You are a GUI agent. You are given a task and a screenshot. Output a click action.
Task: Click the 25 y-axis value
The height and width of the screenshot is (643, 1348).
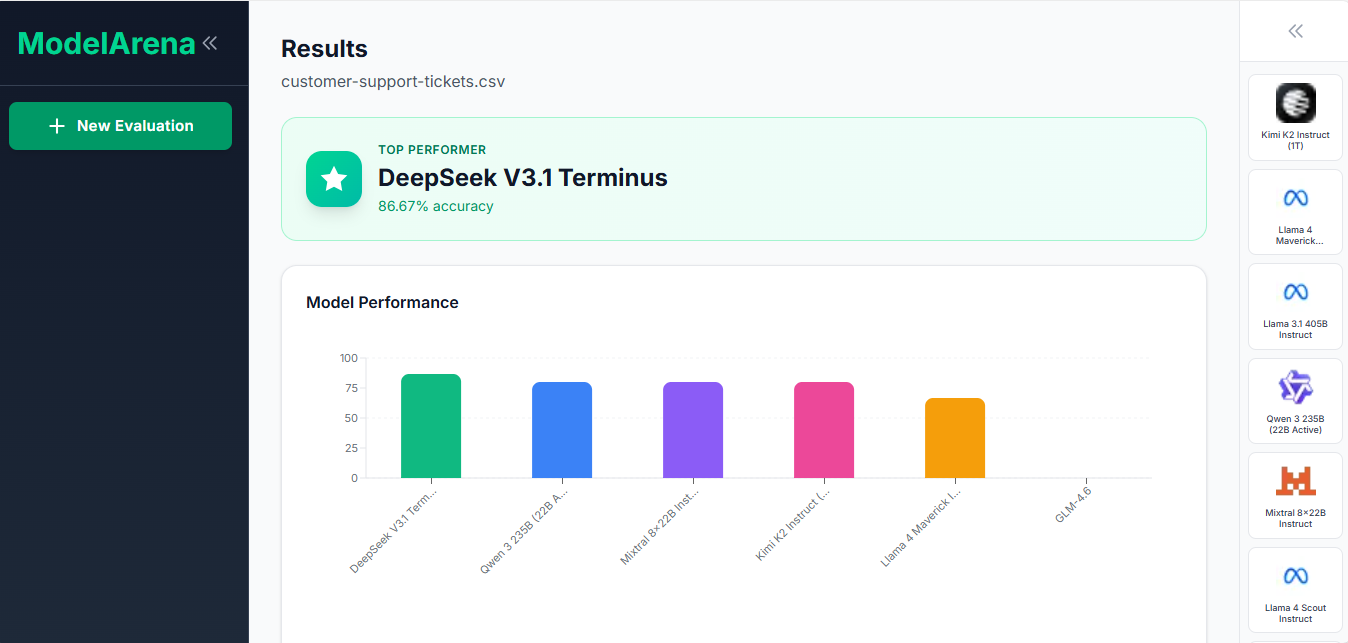351,448
